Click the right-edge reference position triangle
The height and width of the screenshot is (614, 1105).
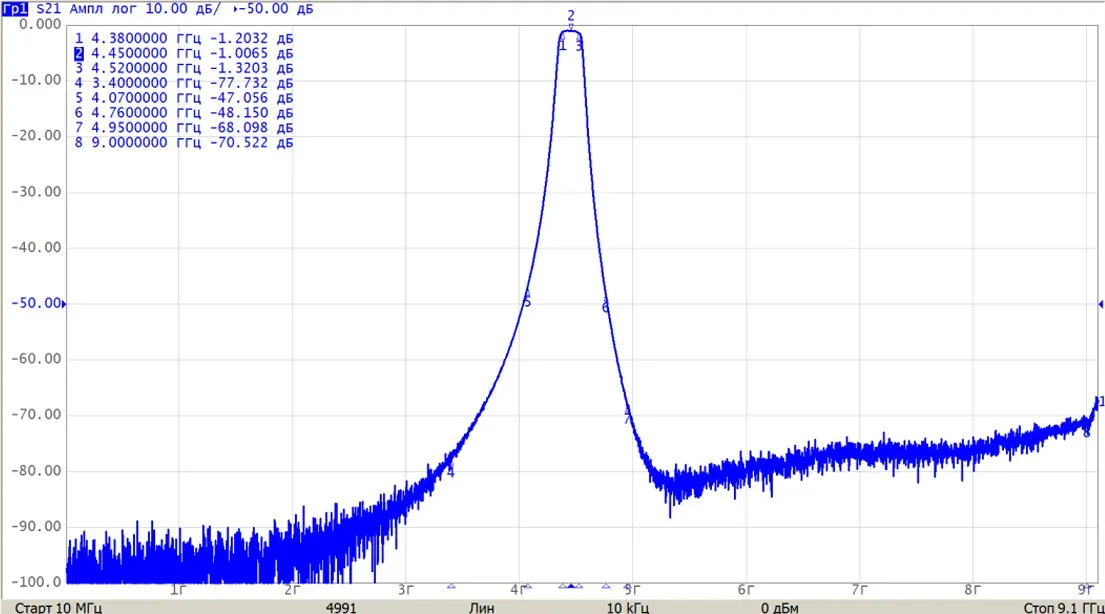pyautogui.click(x=1100, y=304)
